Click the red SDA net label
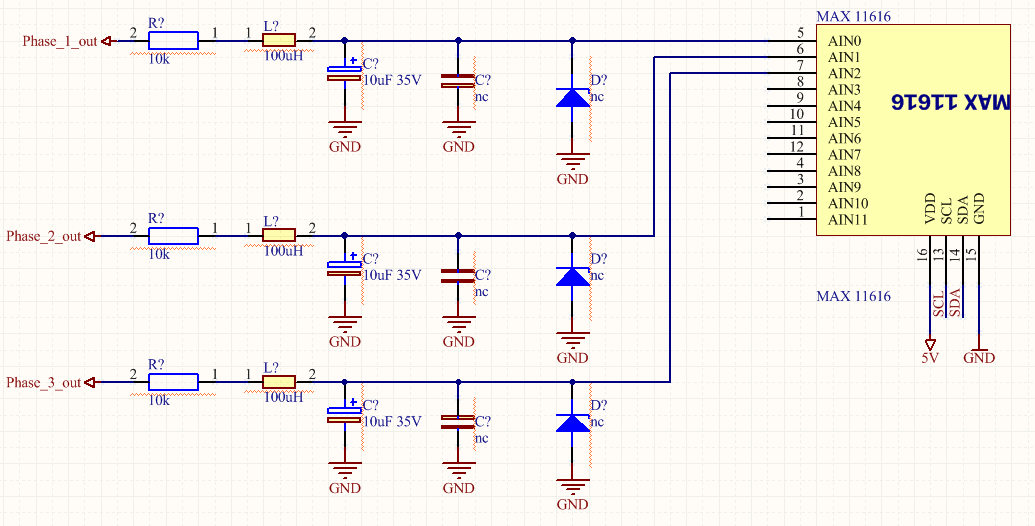 [955, 303]
